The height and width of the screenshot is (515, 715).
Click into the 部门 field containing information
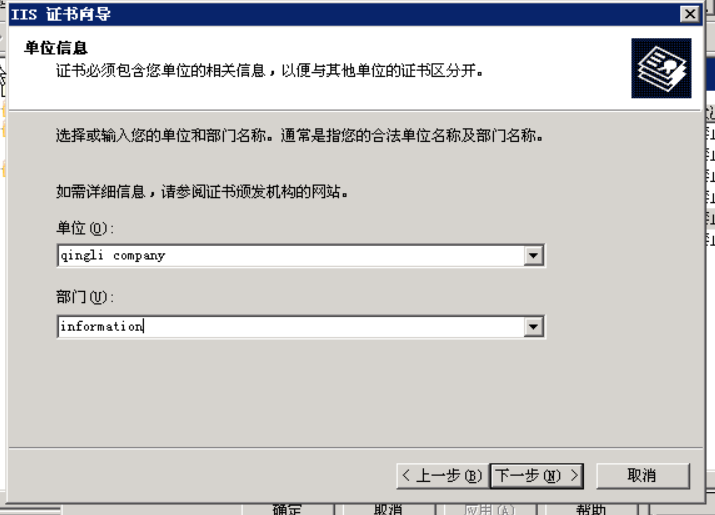click(291, 327)
